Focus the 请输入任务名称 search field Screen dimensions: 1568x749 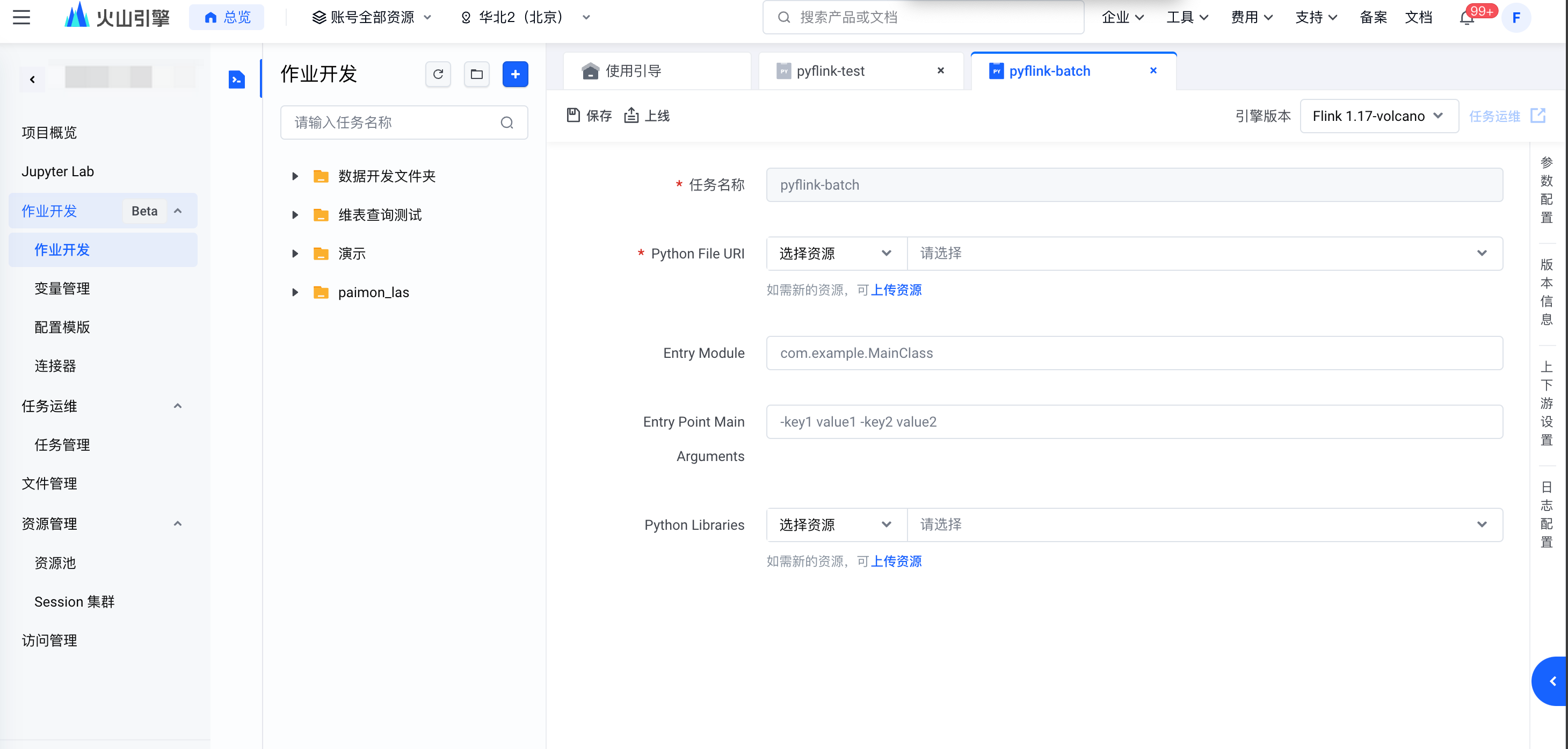coord(404,123)
